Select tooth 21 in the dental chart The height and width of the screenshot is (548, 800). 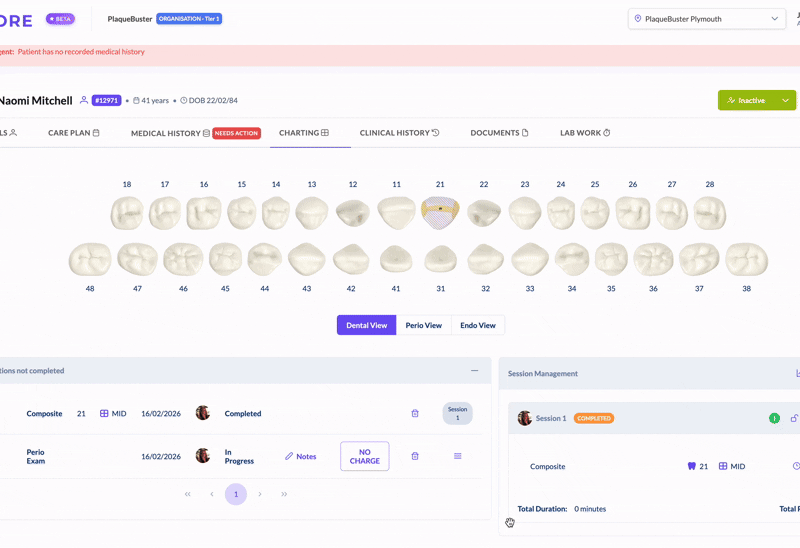[440, 211]
